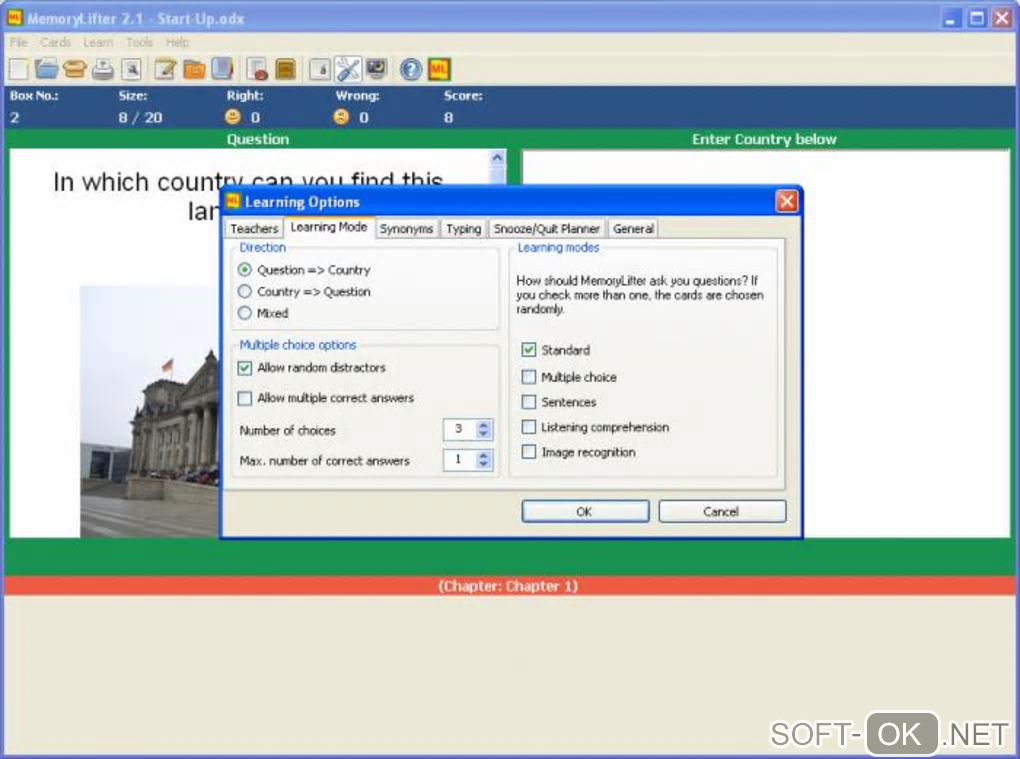The image size is (1020, 759).
Task: Click the page with red dot icon
Action: [258, 69]
